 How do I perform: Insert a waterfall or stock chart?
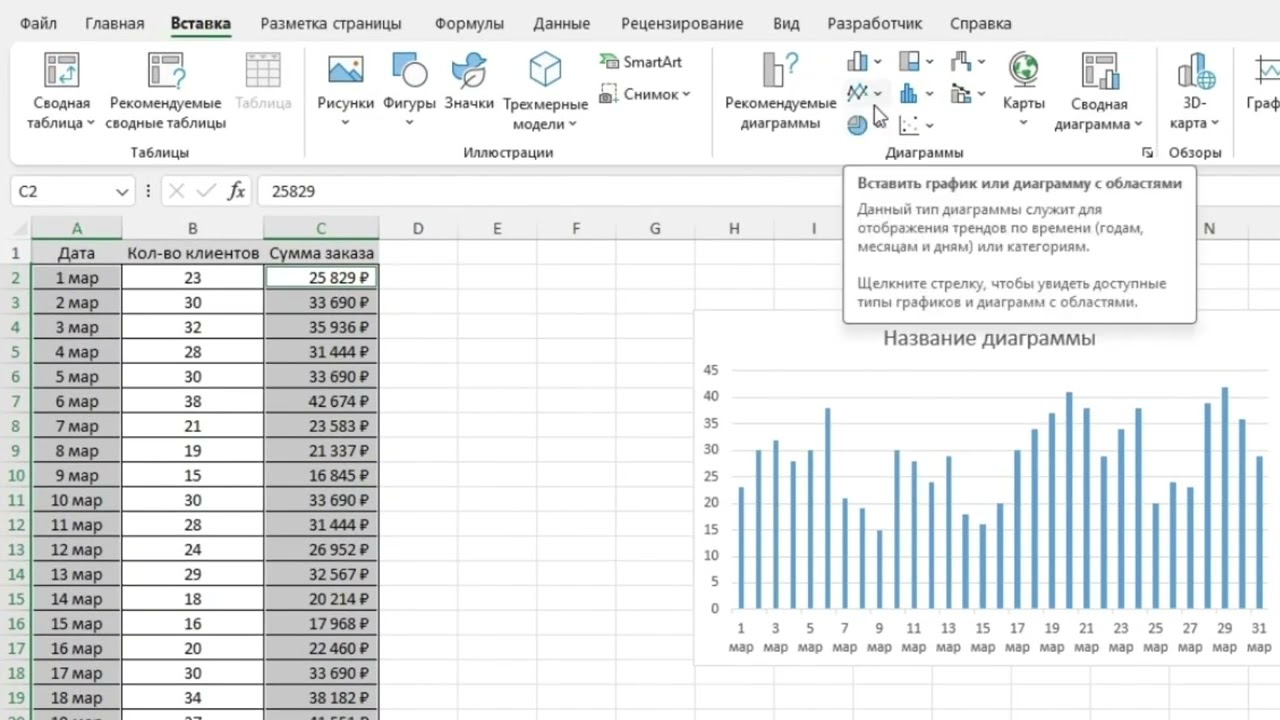[x=968, y=62]
